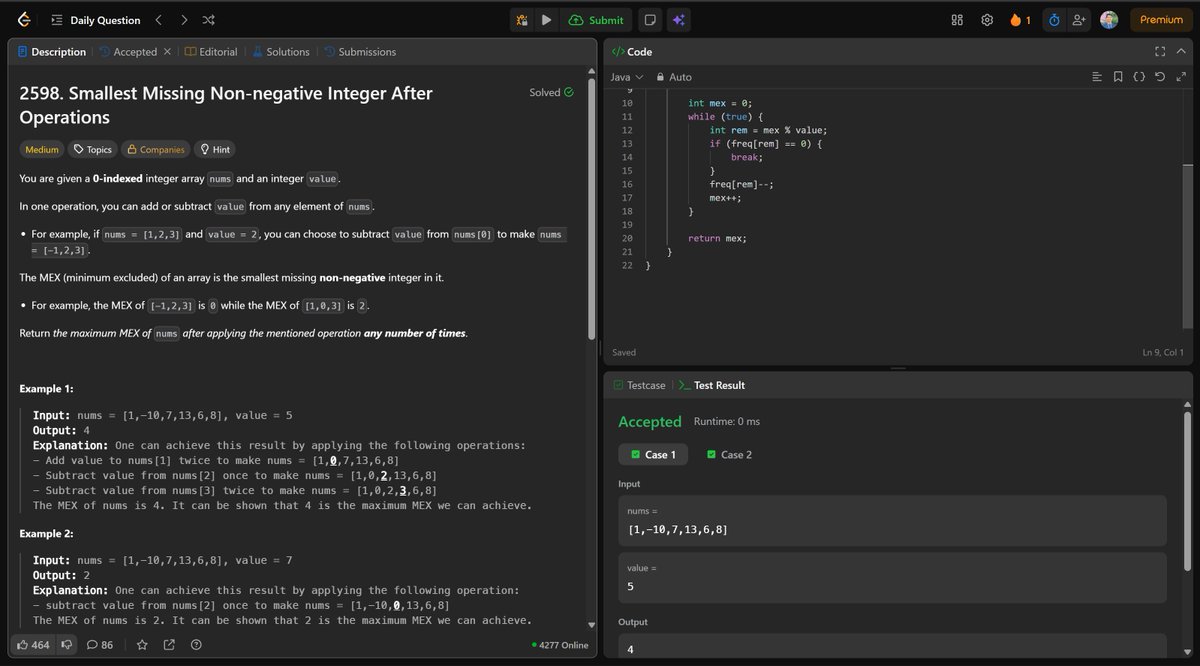Switch to the Accepted tab
This screenshot has height=666, width=1200.
point(128,52)
